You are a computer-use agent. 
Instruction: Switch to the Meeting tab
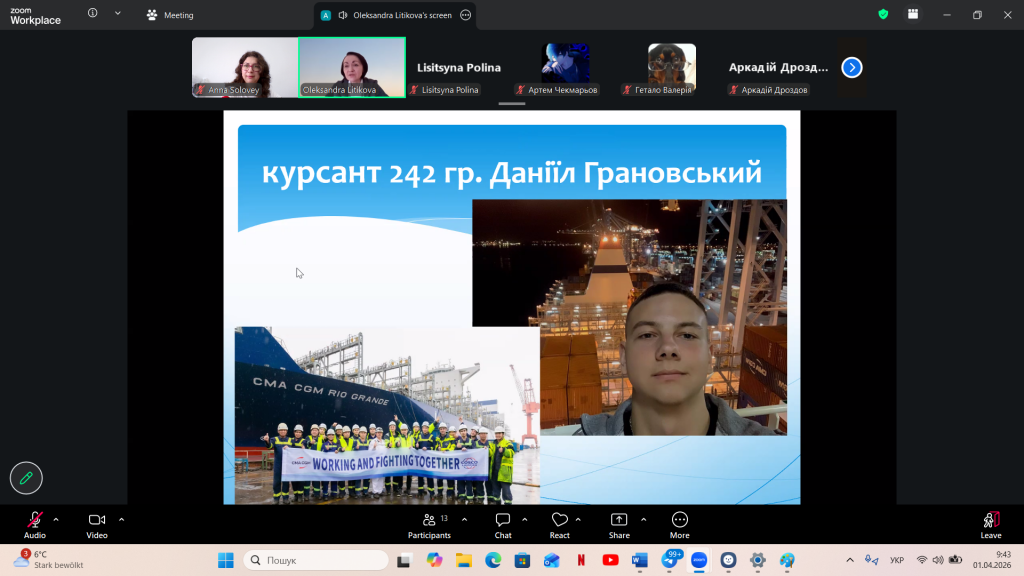[170, 15]
